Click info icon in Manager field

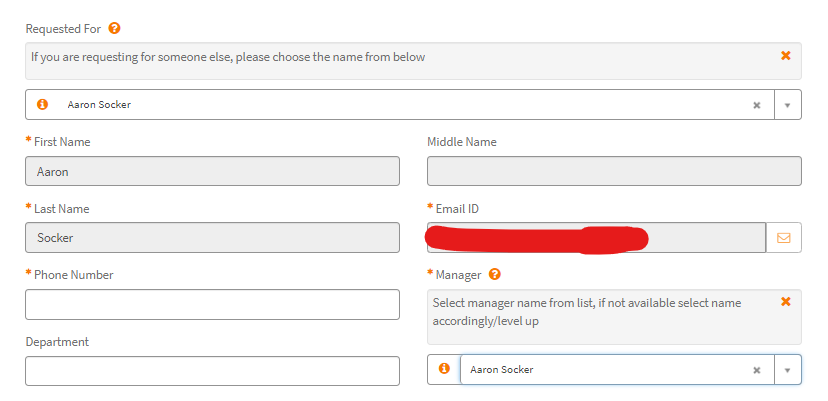click(x=444, y=369)
